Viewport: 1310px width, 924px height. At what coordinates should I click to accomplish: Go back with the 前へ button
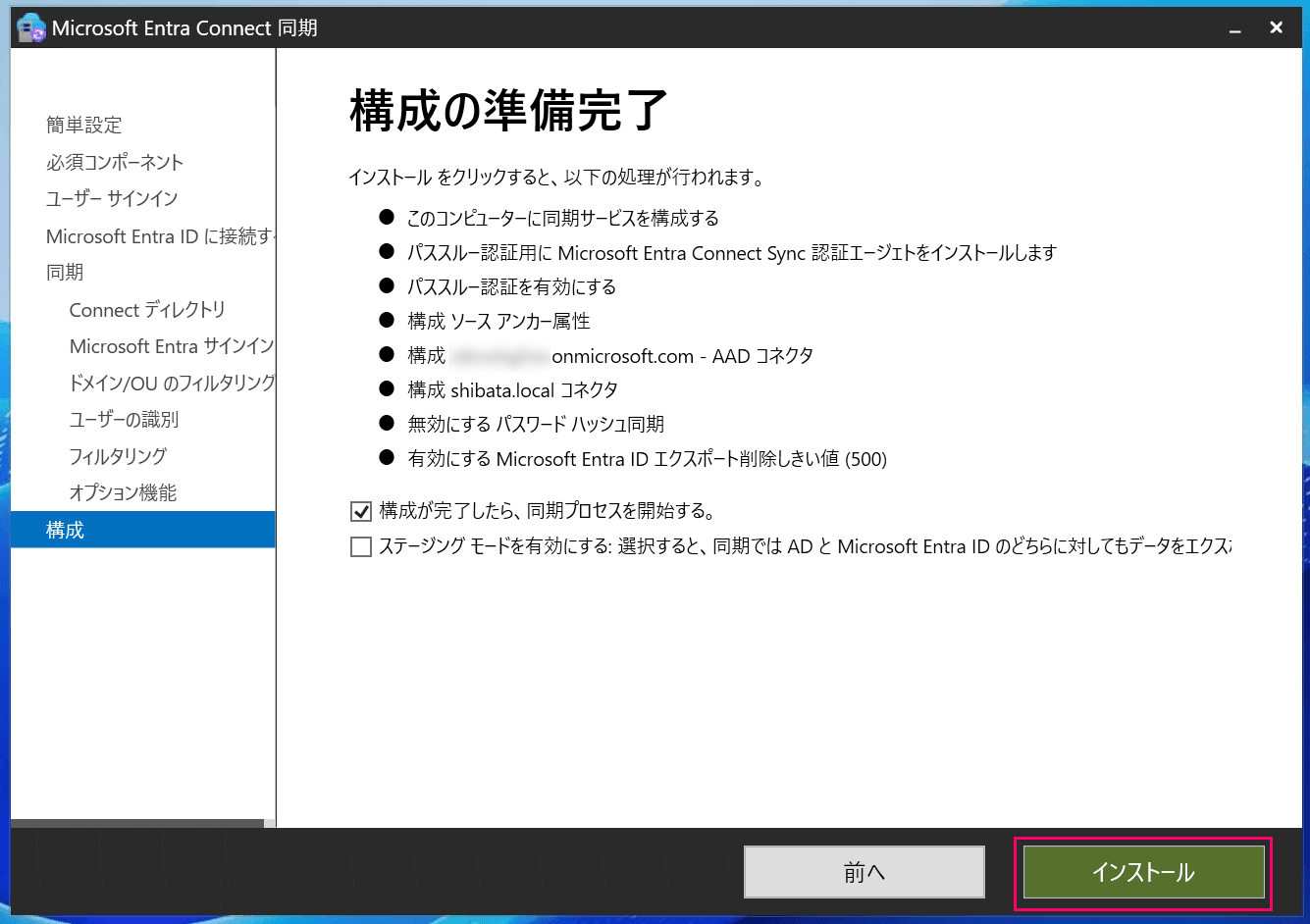tap(864, 872)
